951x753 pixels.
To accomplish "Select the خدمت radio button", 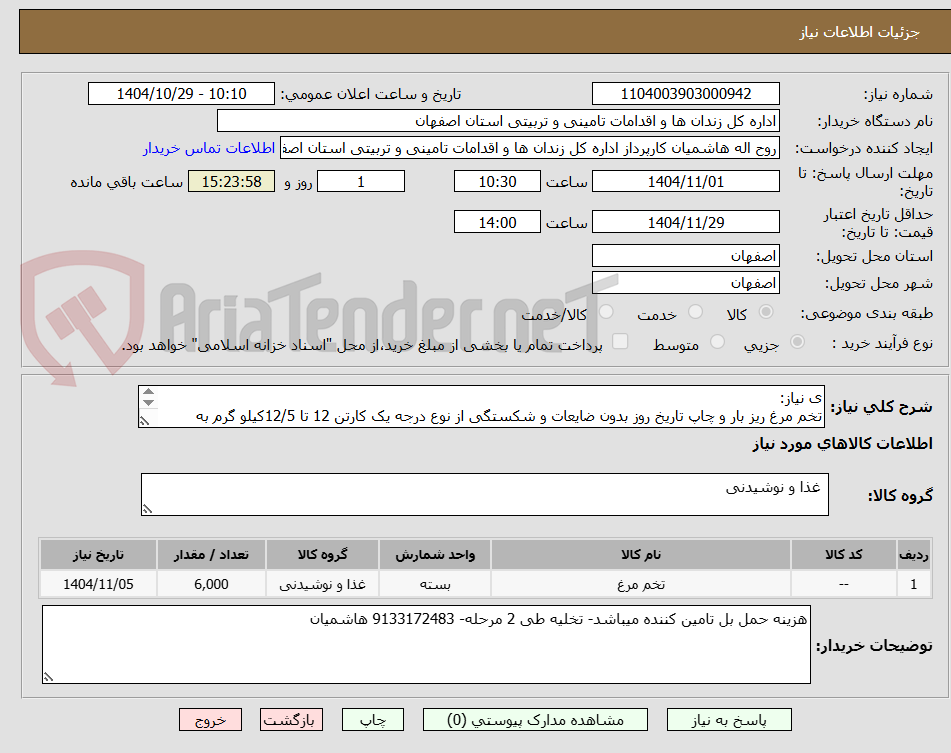I will (x=696, y=312).
